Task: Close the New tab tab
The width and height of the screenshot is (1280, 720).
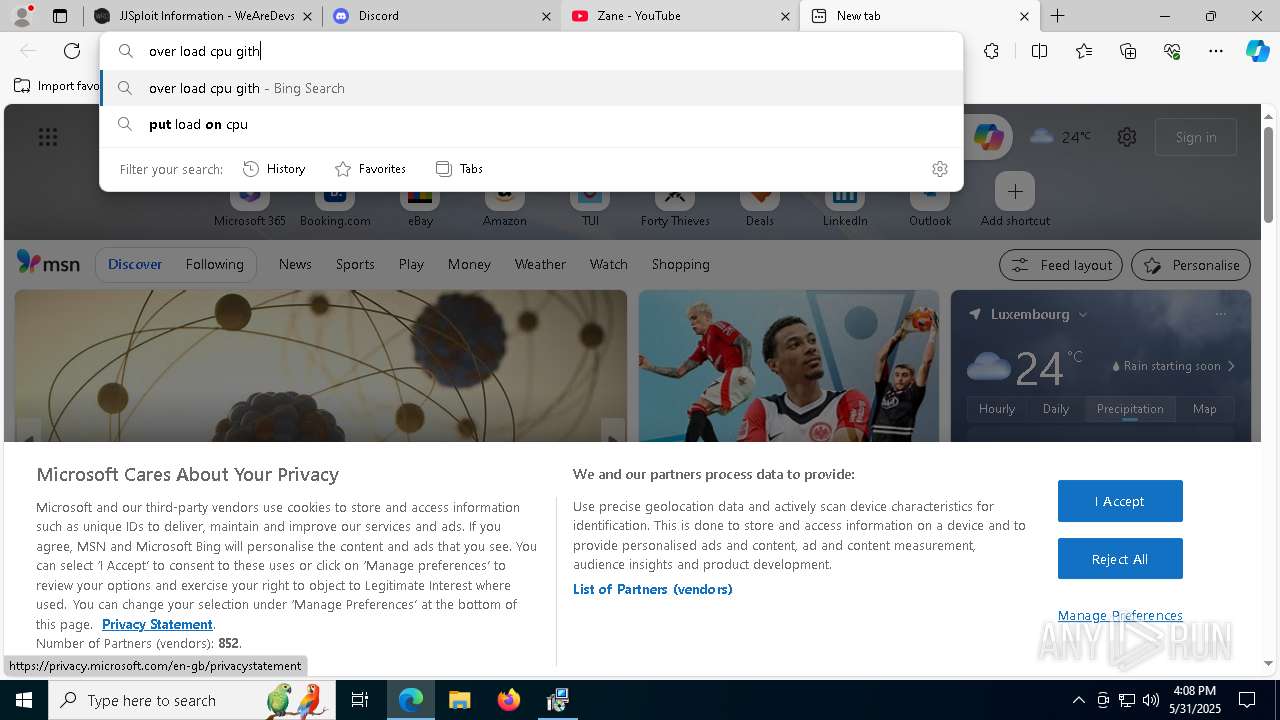Action: pos(1024,16)
